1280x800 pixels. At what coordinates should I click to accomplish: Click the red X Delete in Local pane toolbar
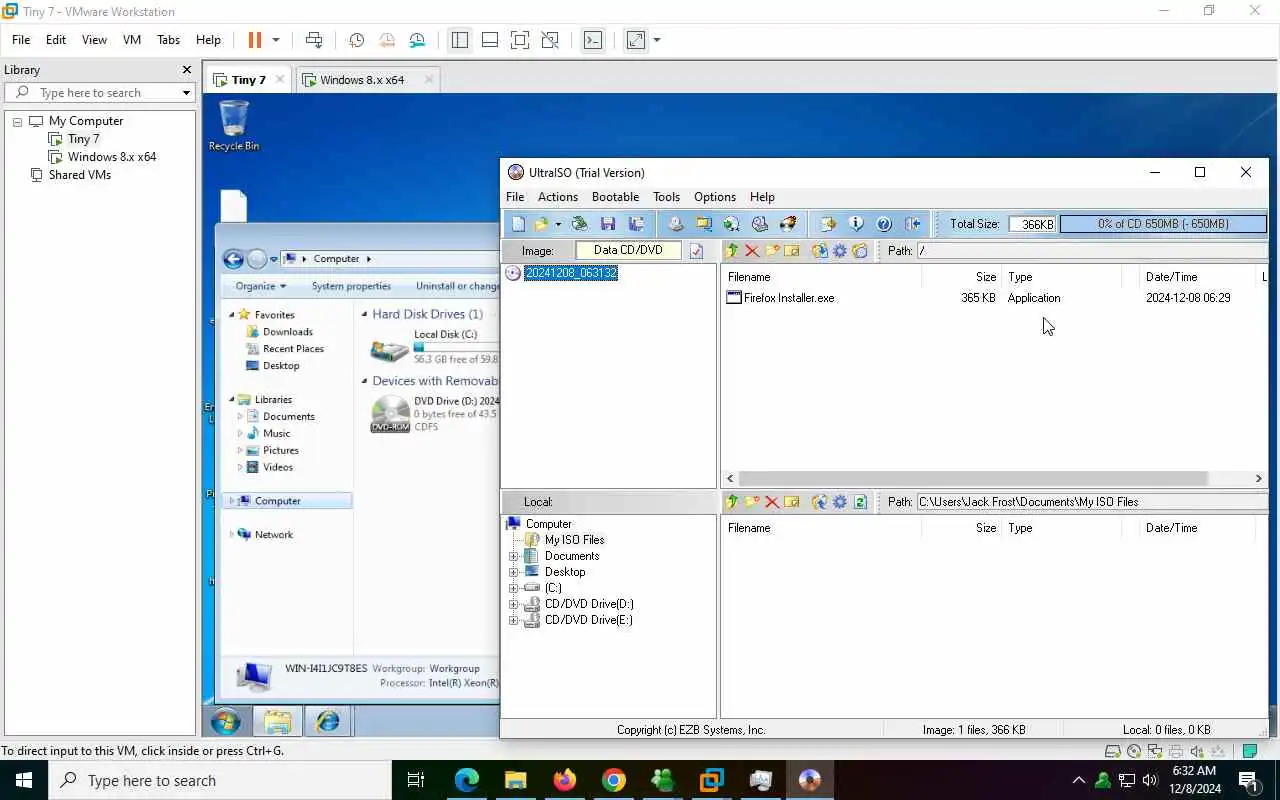[x=772, y=502]
